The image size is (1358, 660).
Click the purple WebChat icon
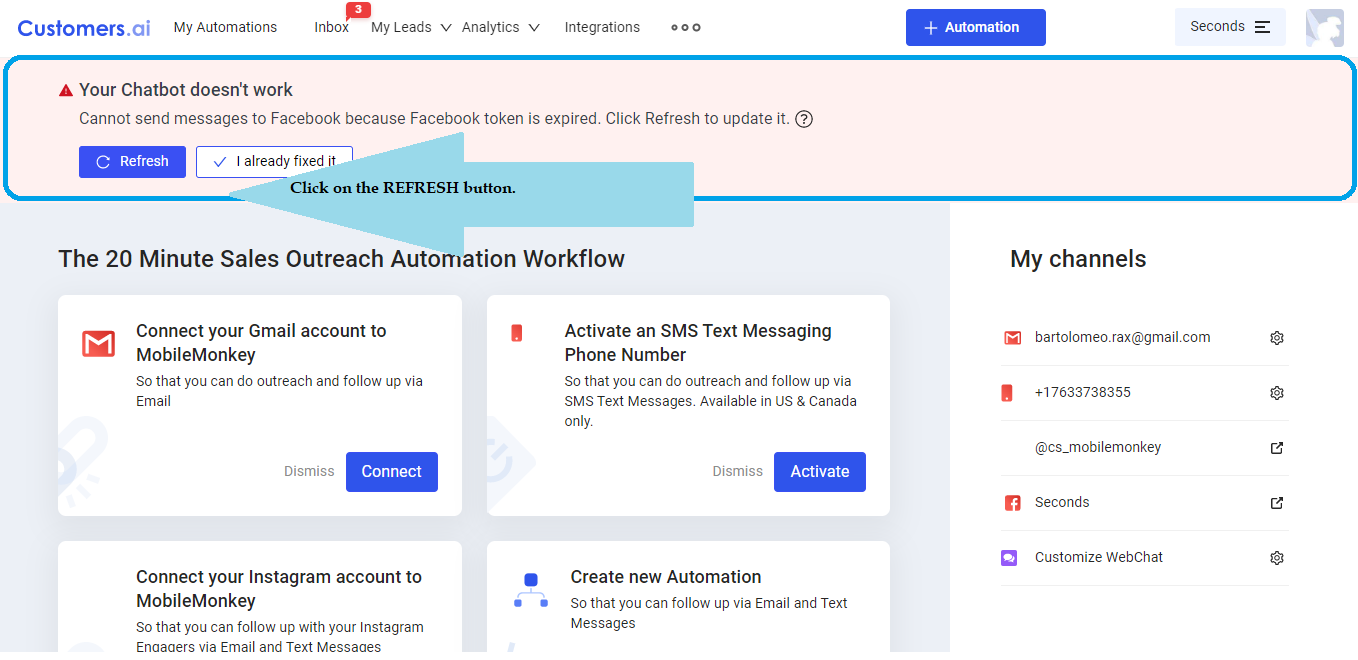point(1009,558)
